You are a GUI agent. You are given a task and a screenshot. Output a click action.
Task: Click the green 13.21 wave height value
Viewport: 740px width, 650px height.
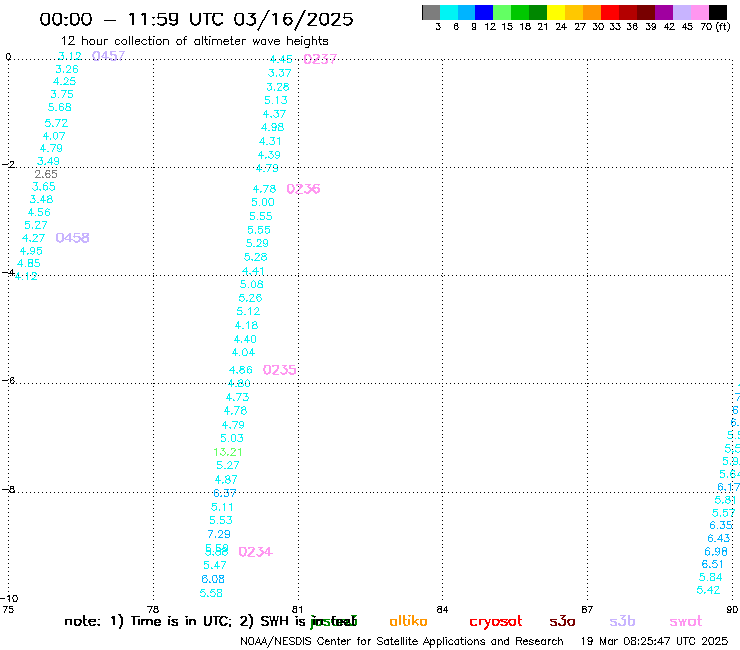(227, 452)
